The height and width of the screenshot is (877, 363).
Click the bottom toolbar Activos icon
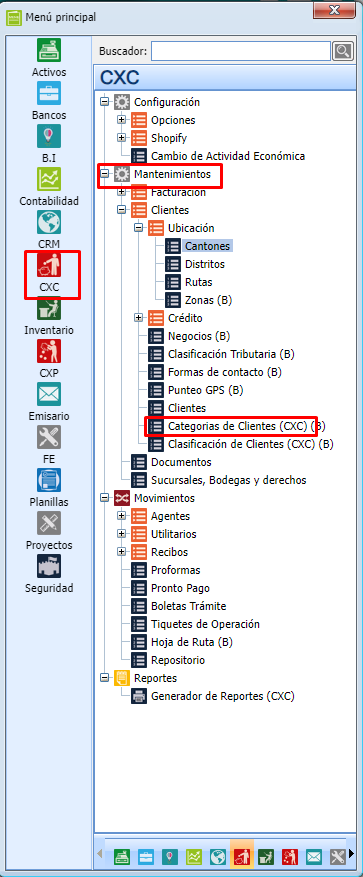click(x=122, y=856)
